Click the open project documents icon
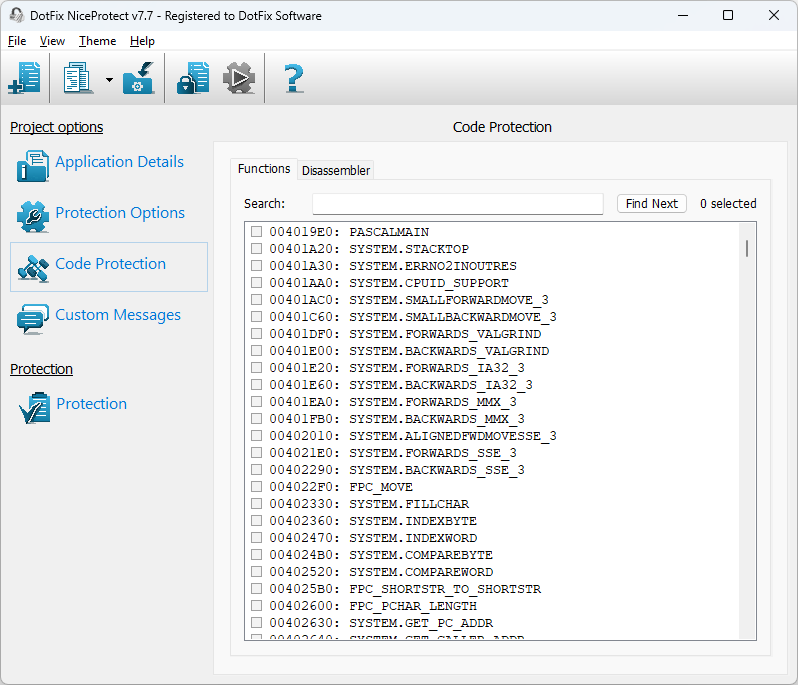Viewport: 798px width, 685px height. (77, 78)
